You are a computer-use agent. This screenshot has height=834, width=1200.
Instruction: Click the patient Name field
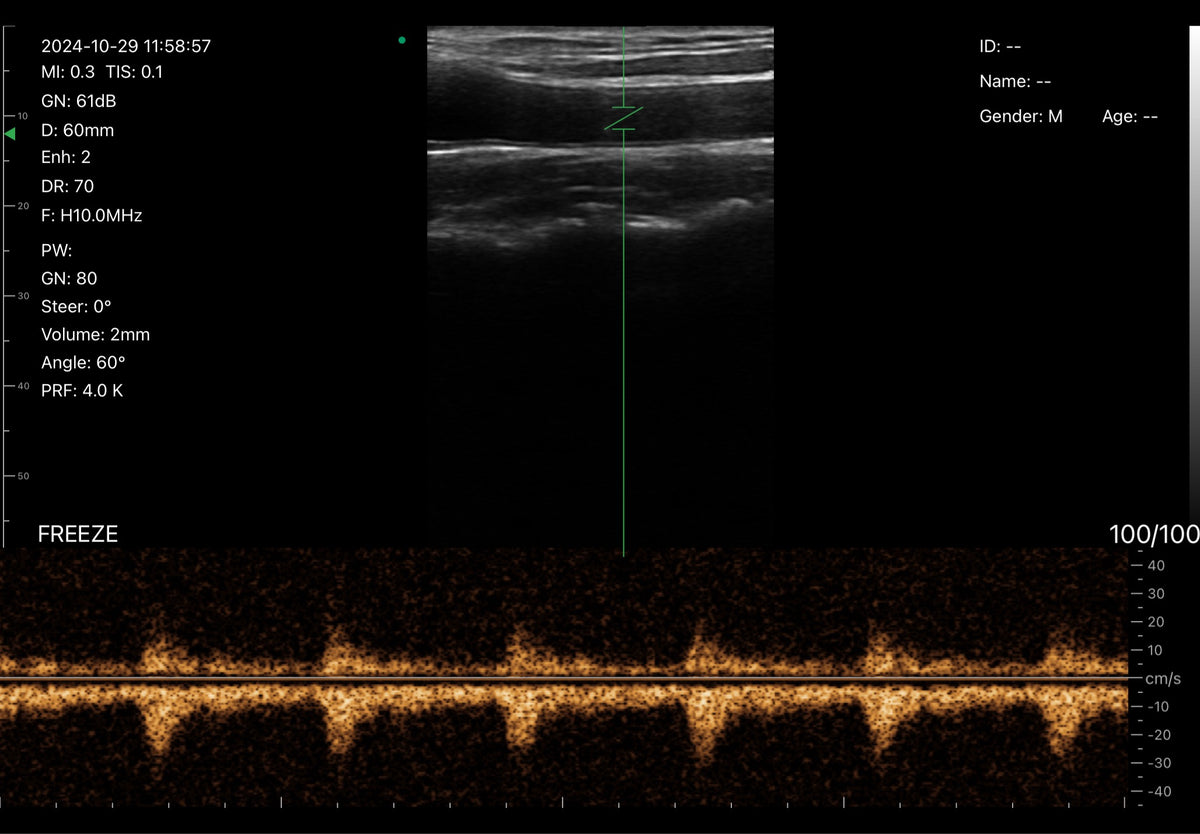[1015, 81]
